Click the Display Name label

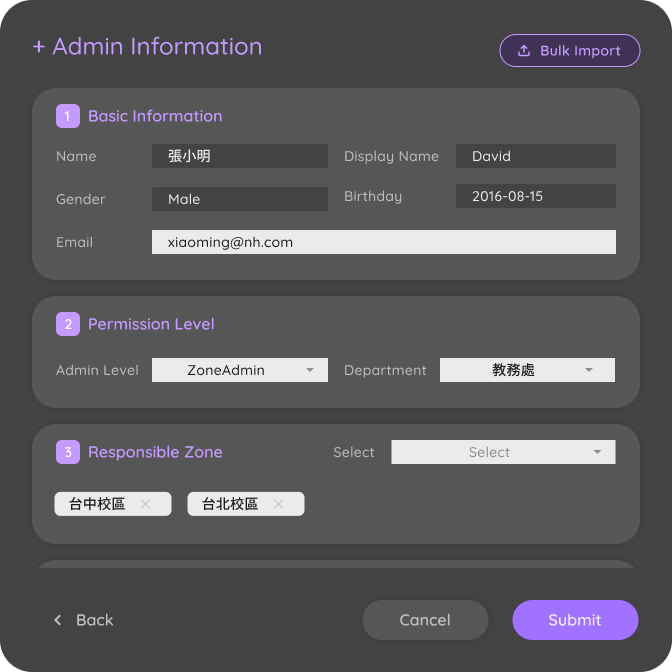point(391,156)
